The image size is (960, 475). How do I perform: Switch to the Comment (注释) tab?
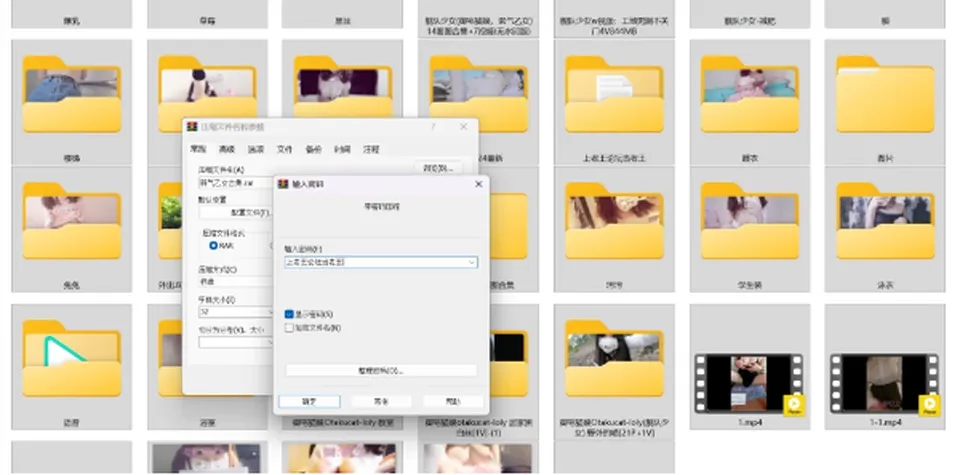coord(371,149)
